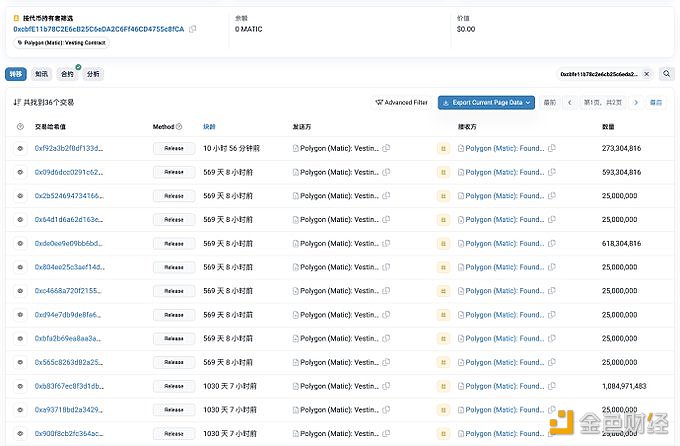Image resolution: width=680 pixels, height=446 pixels.
Task: Switch to the second tab in tab bar
Action: coord(42,74)
